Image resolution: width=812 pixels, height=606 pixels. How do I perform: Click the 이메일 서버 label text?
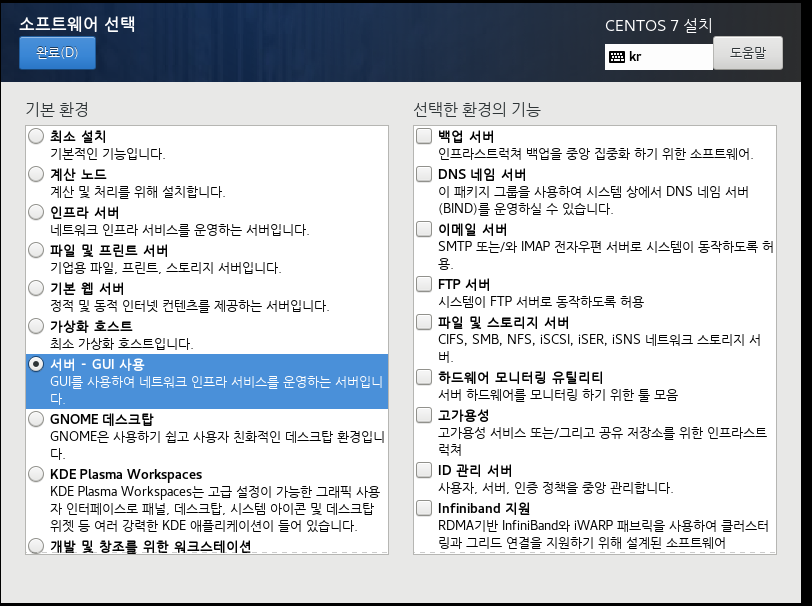[472, 229]
